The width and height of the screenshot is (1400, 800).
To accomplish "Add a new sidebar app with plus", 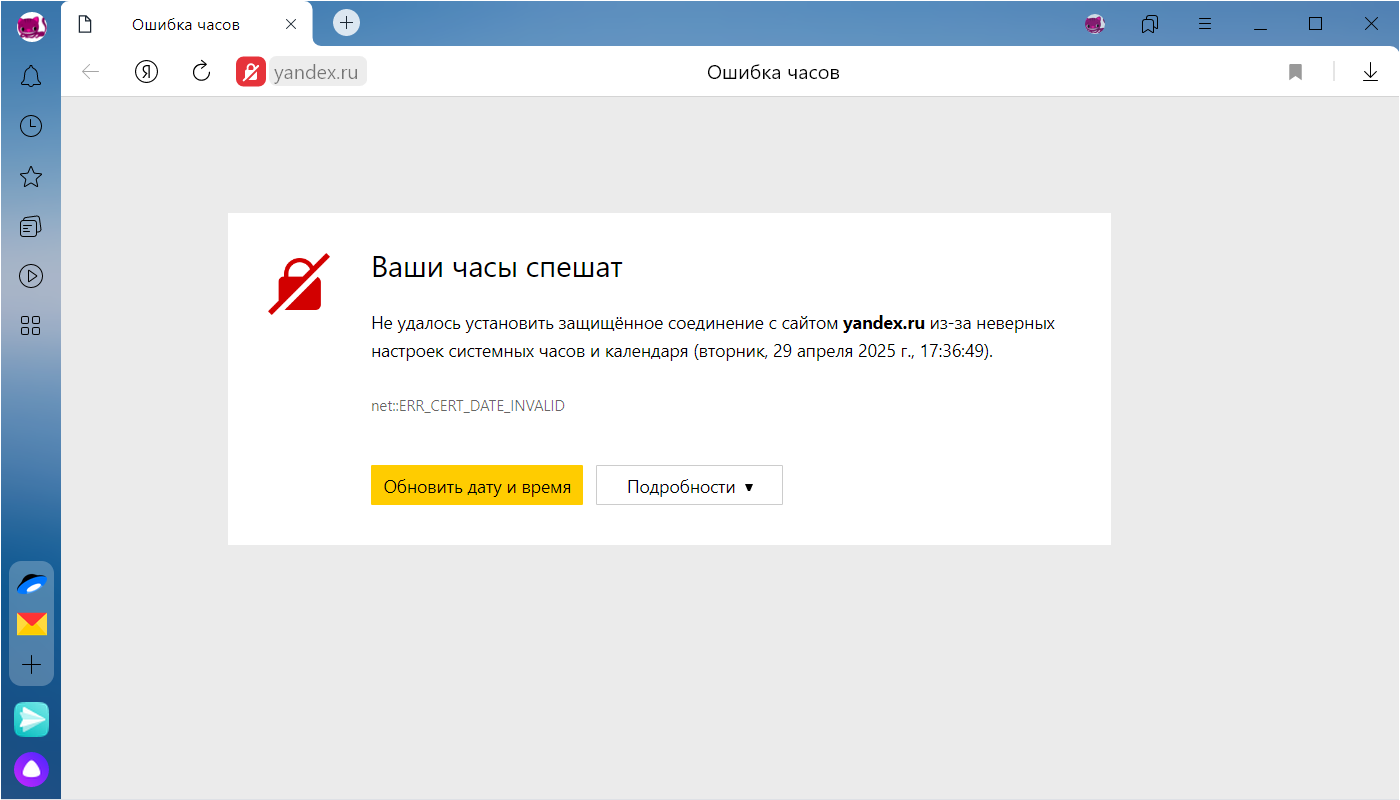I will coord(32,665).
